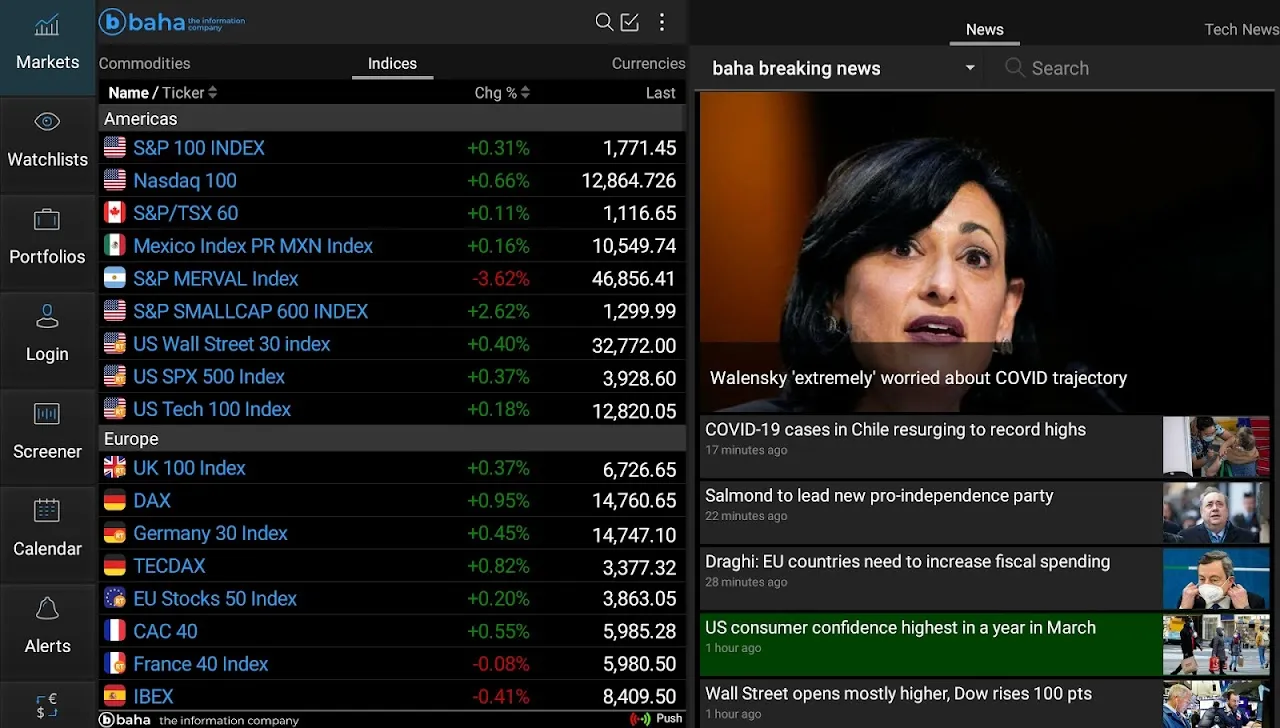1280x728 pixels.
Task: Click the S&P/TSX 60 Canada flag icon
Action: click(115, 213)
